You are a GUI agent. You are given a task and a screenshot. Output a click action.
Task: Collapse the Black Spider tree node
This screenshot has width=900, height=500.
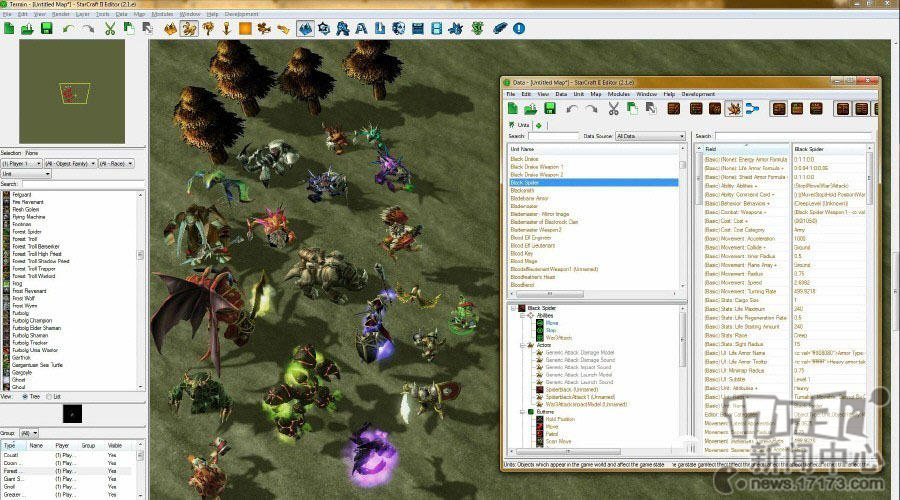[514, 307]
